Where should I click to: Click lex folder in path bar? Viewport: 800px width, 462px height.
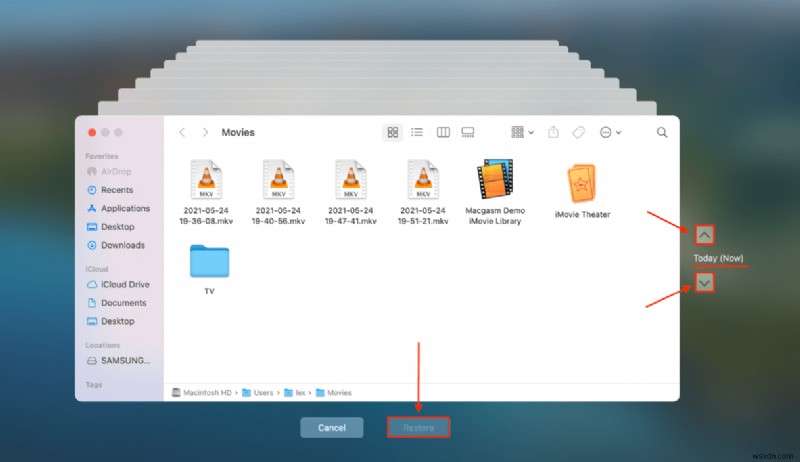point(295,393)
